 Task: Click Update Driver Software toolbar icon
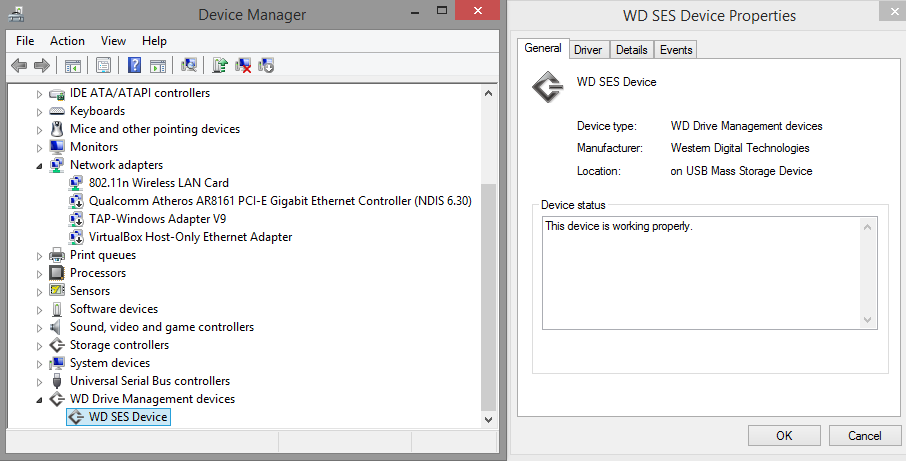click(x=220, y=65)
